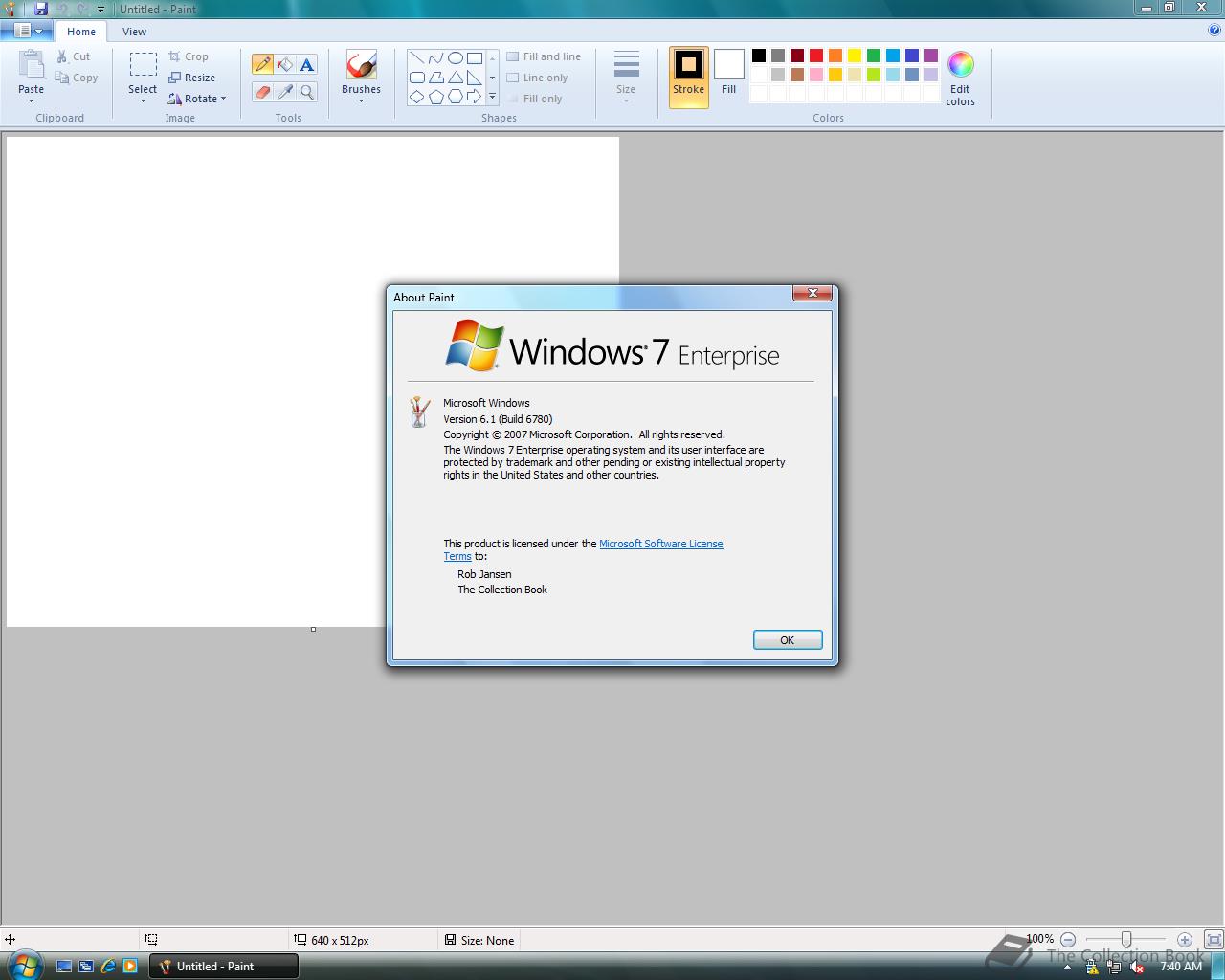Click the zoom out minus button

coord(1068,940)
